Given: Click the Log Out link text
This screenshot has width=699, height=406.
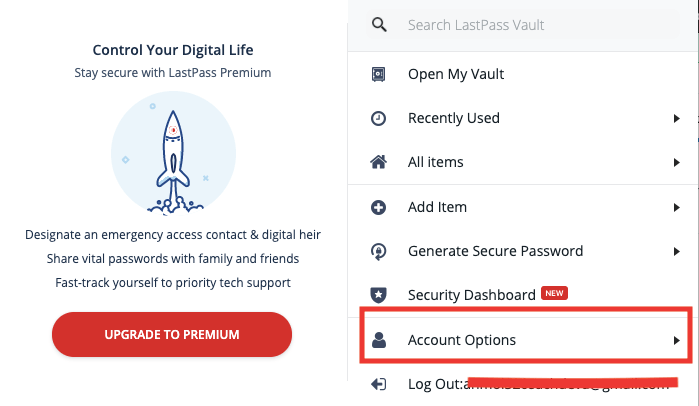Looking at the screenshot, I should point(435,384).
